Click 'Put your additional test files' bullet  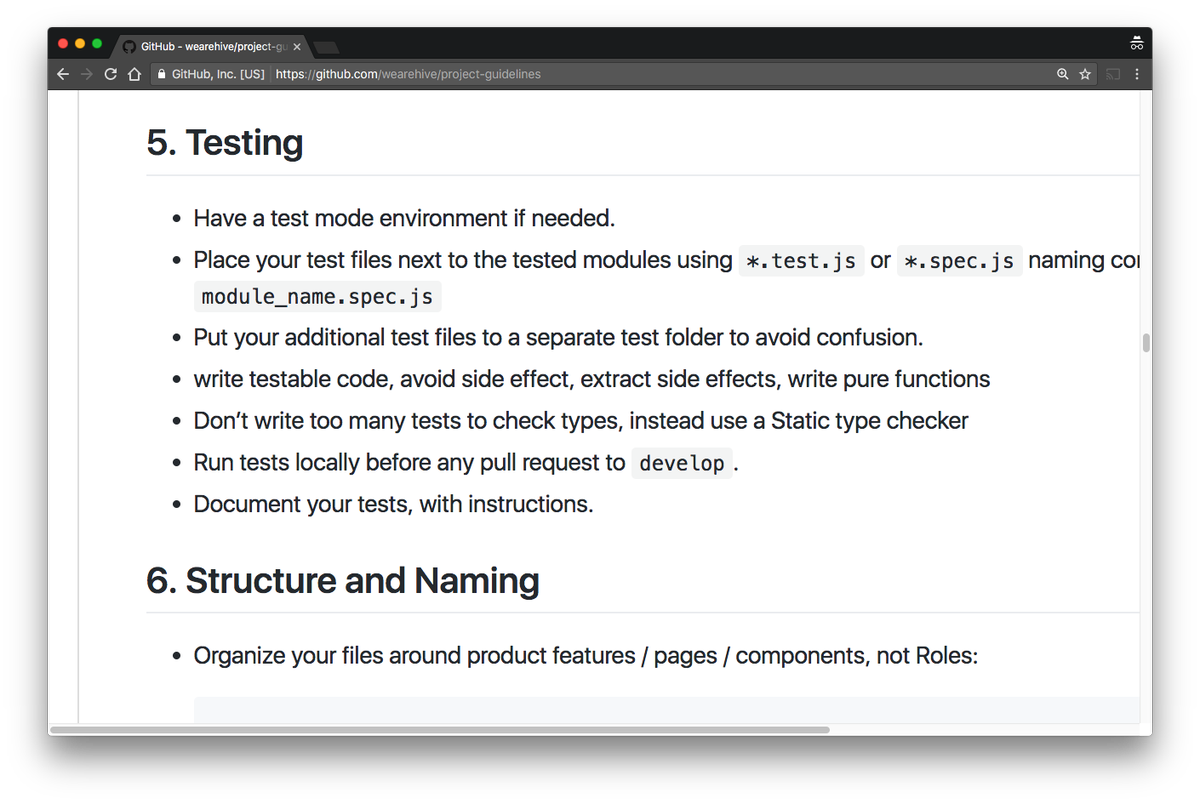[x=558, y=338]
